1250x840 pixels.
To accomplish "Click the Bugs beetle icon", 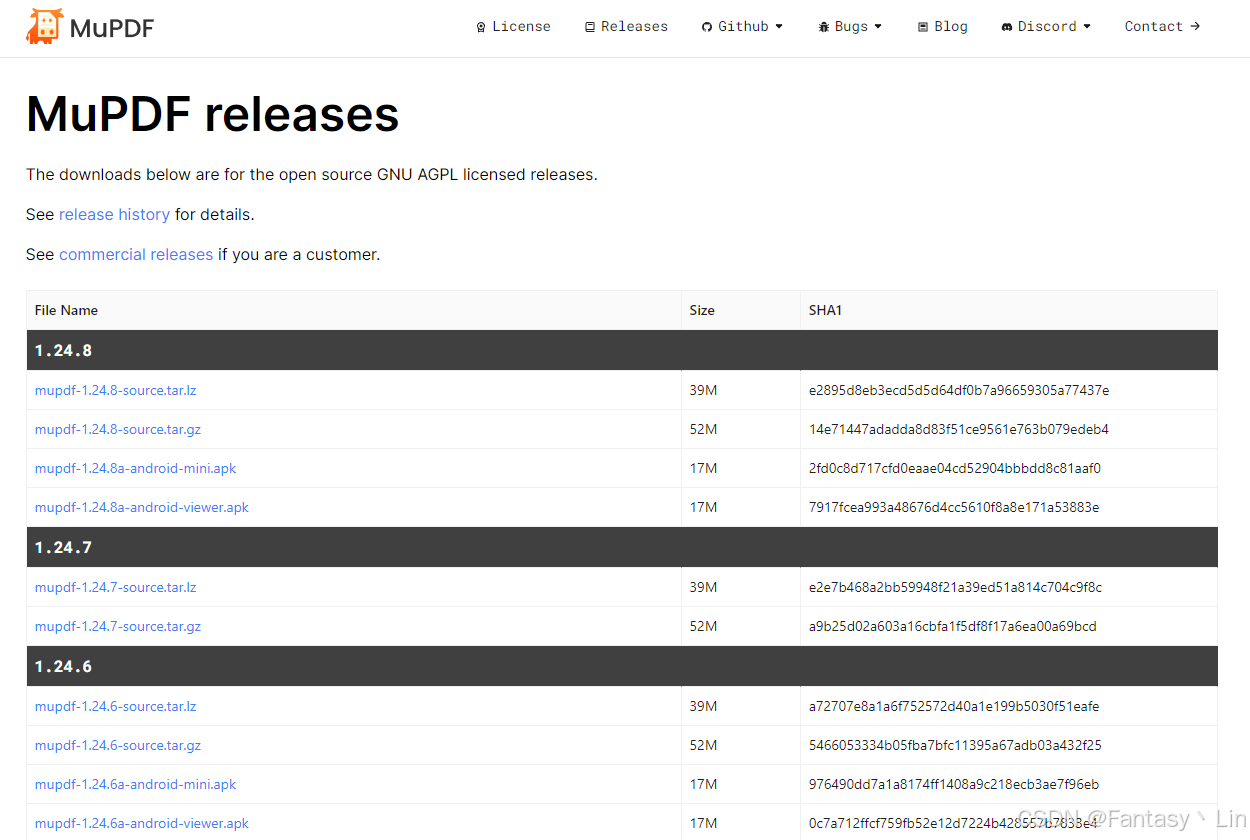I will 824,27.
